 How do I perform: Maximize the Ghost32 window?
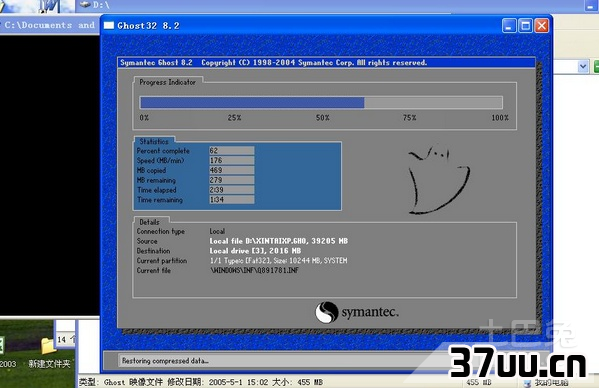[525, 26]
